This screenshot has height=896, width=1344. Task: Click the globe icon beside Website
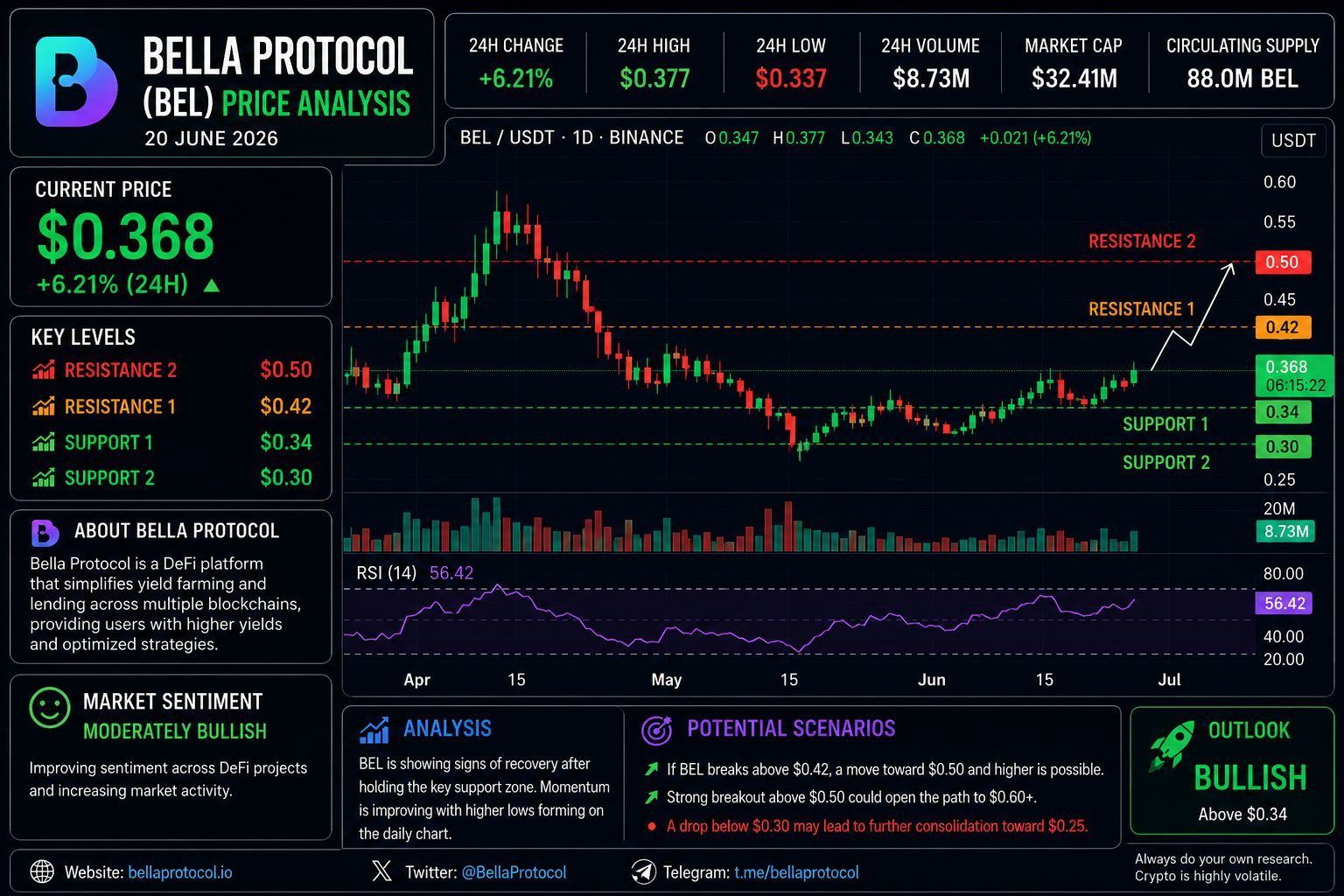pos(42,871)
